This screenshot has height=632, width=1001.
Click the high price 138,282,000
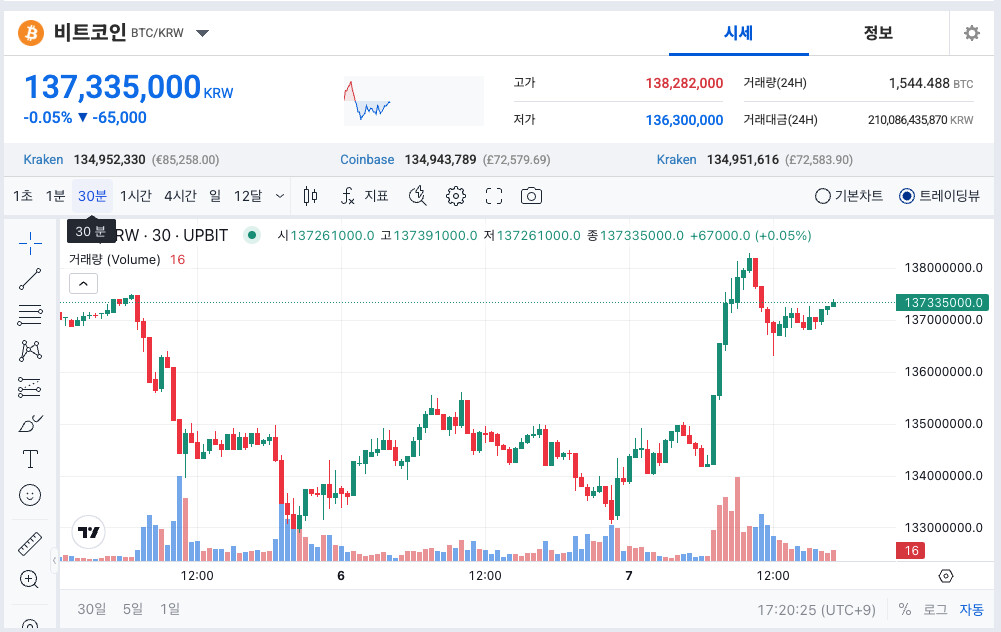tap(684, 83)
